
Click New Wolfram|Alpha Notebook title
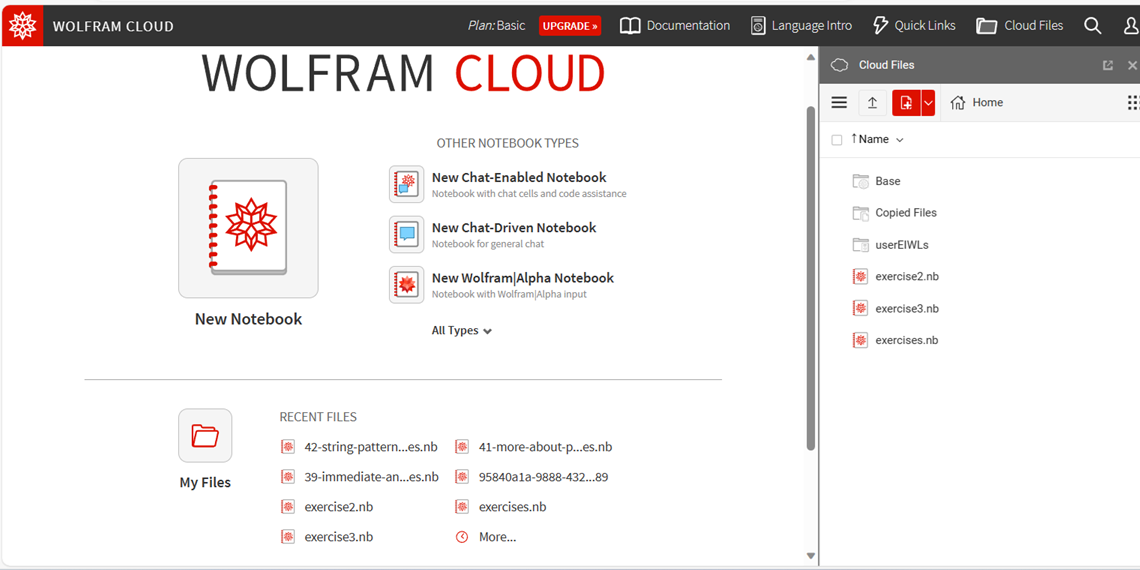click(x=523, y=278)
